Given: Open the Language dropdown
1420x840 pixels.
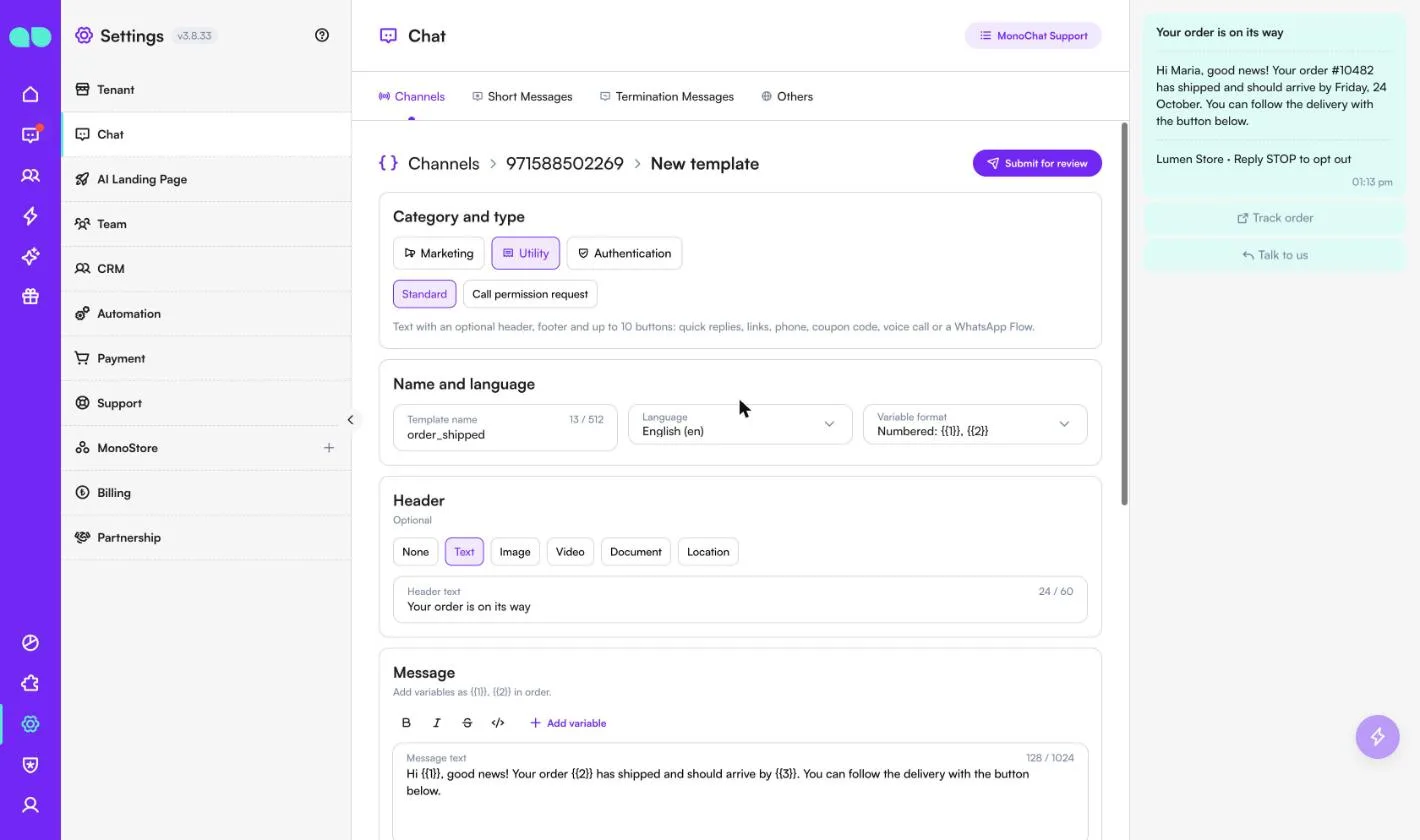Looking at the screenshot, I should tap(740, 424).
